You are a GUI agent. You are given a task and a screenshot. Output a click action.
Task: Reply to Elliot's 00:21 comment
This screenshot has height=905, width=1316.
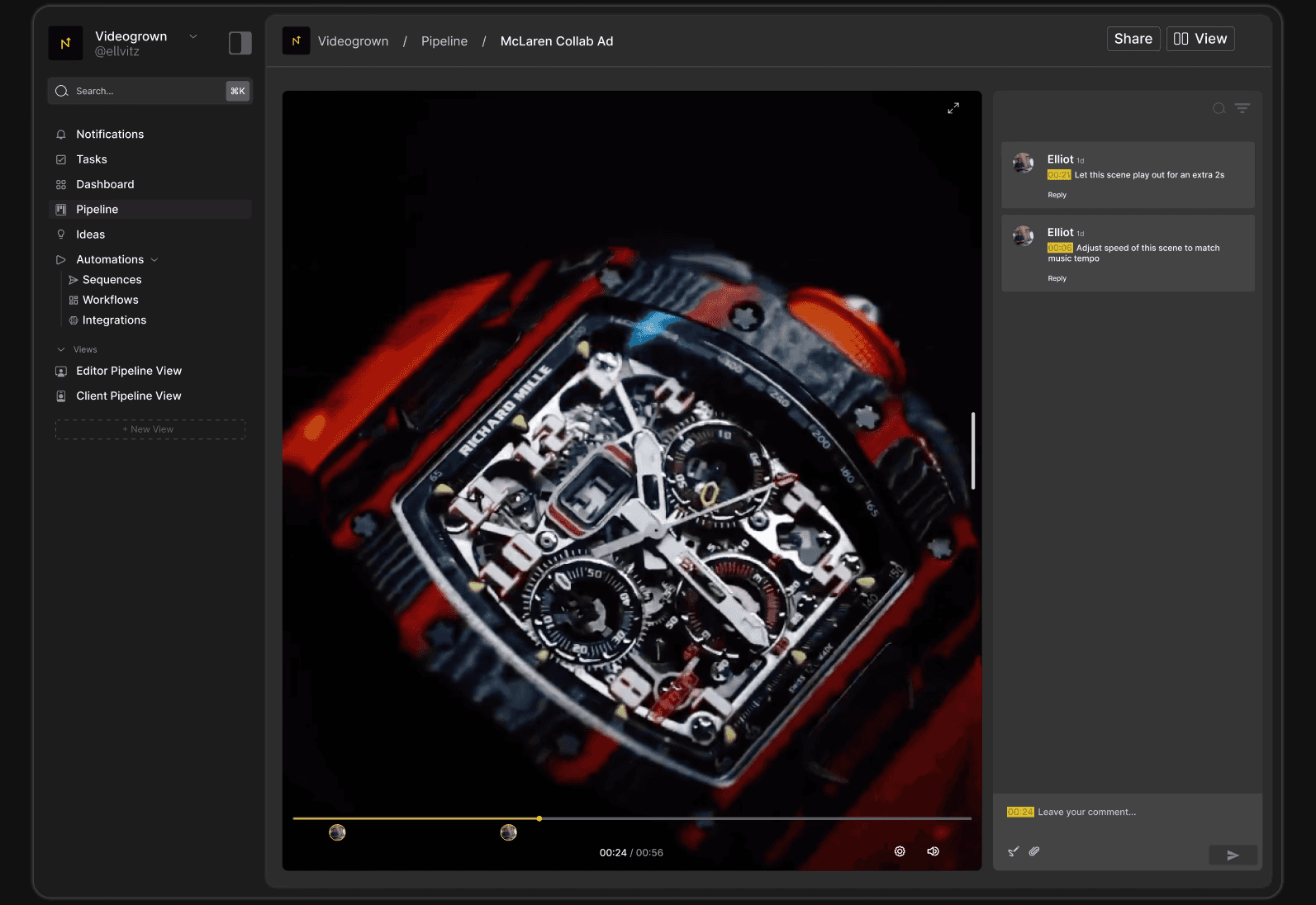(x=1057, y=195)
